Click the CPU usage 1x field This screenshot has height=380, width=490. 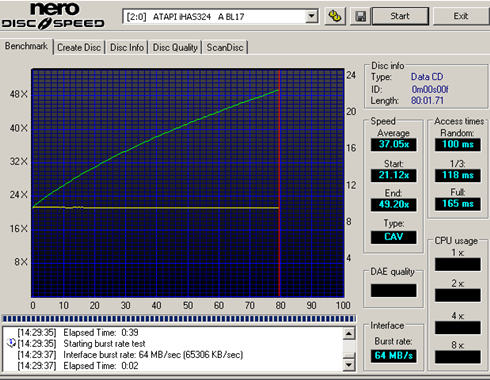click(458, 264)
